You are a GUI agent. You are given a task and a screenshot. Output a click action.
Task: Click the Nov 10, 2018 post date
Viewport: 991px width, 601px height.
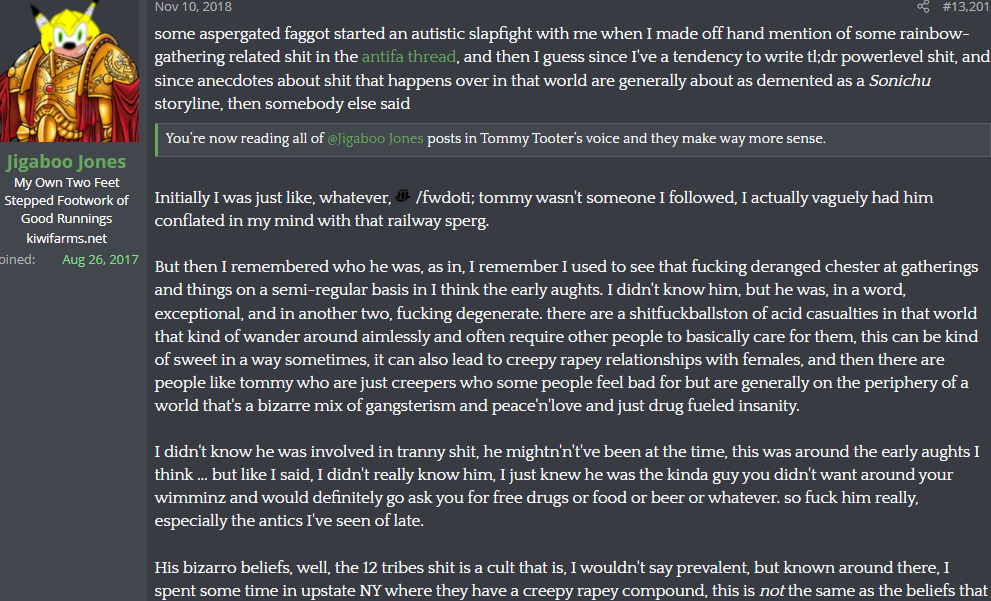click(x=193, y=7)
